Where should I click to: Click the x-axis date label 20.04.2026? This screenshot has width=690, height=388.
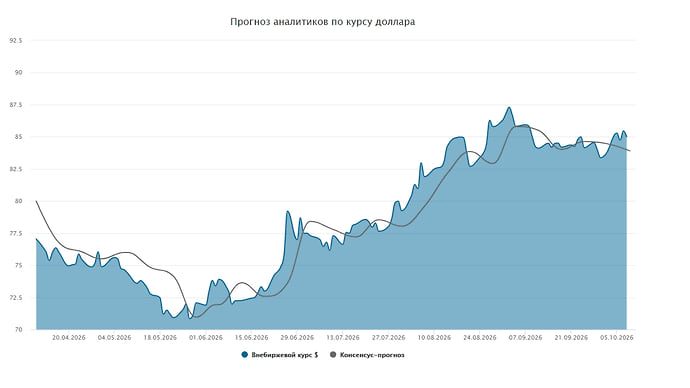pos(69,337)
